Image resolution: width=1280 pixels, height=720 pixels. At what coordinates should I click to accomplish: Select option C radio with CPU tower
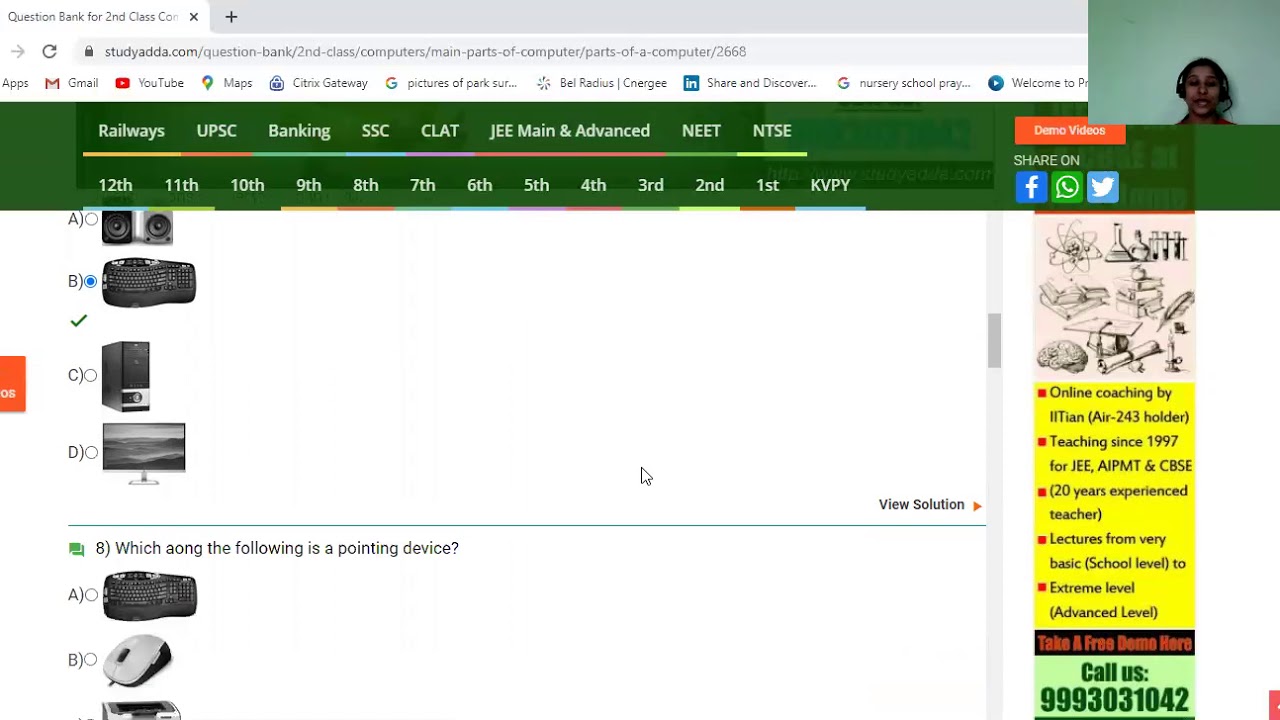pyautogui.click(x=91, y=375)
